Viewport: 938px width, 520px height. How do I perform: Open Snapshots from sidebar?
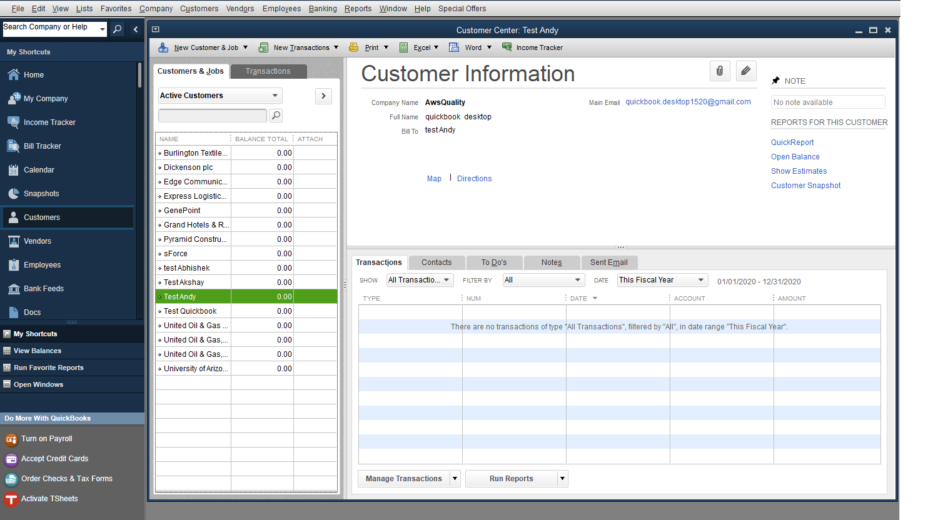pyautogui.click(x=41, y=194)
